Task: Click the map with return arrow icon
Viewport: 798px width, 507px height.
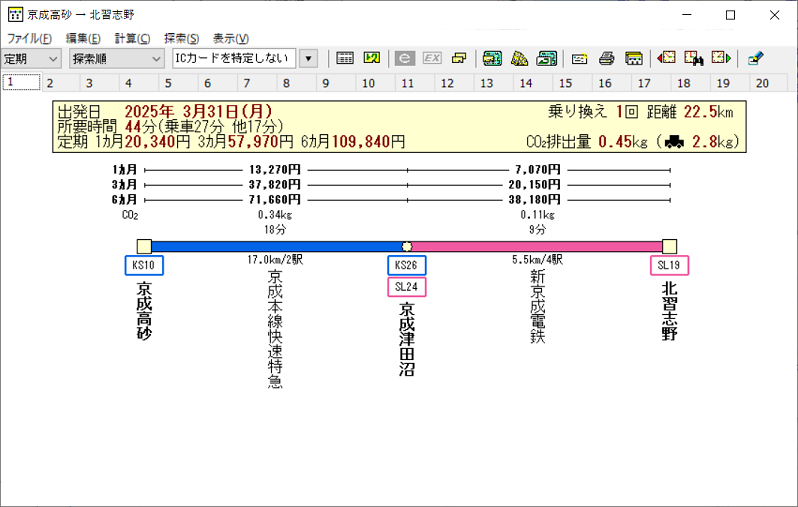Action: (547, 59)
